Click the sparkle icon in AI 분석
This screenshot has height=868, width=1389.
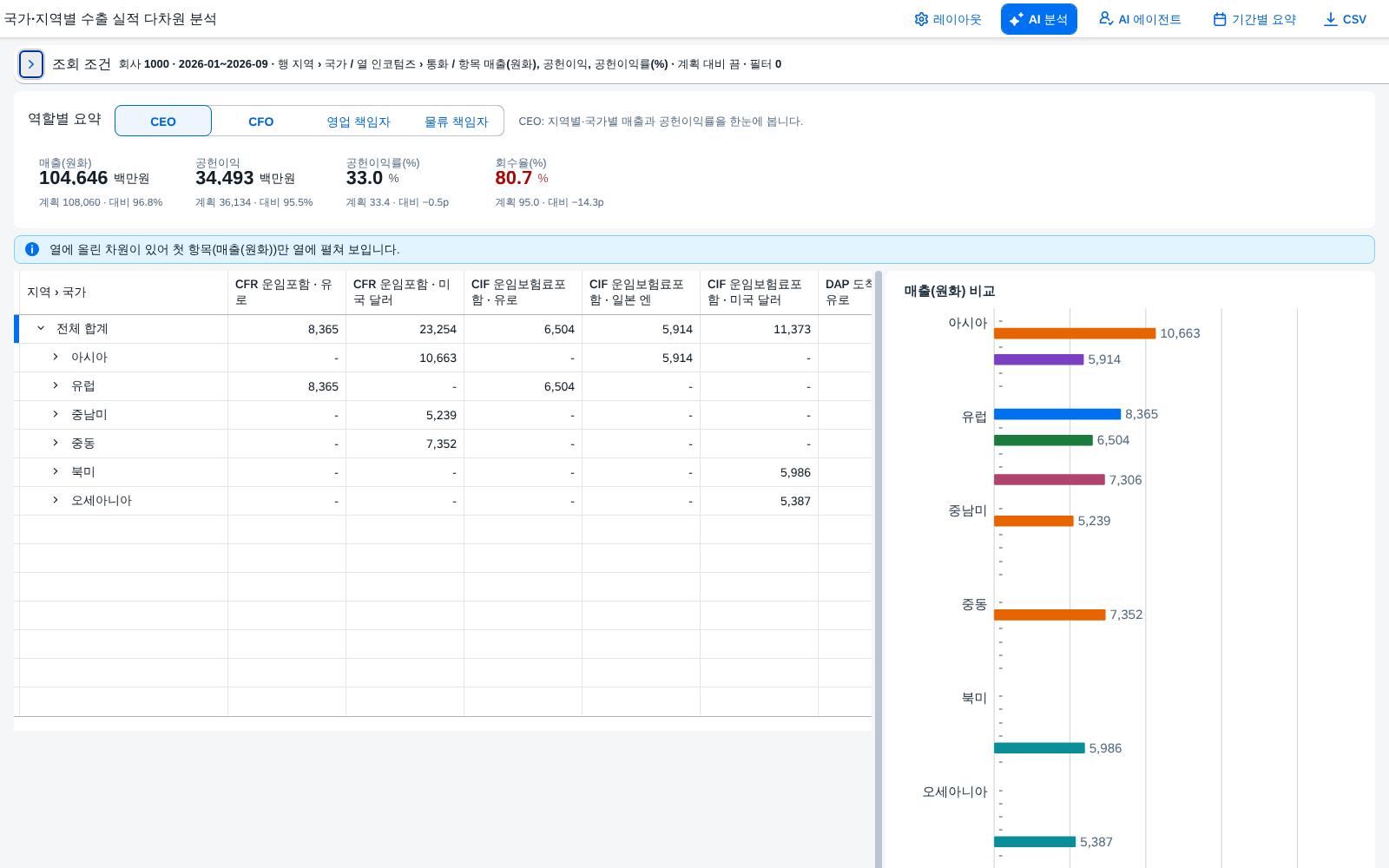(x=1017, y=19)
